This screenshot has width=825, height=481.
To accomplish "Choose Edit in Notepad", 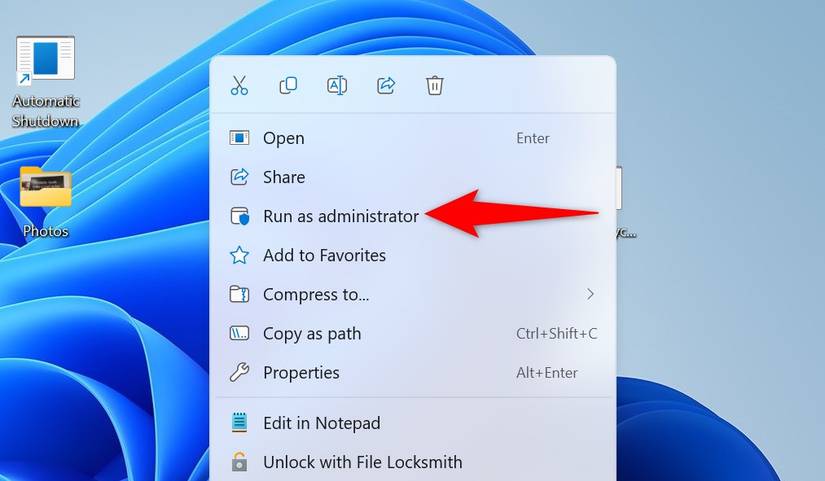I will pos(412,423).
